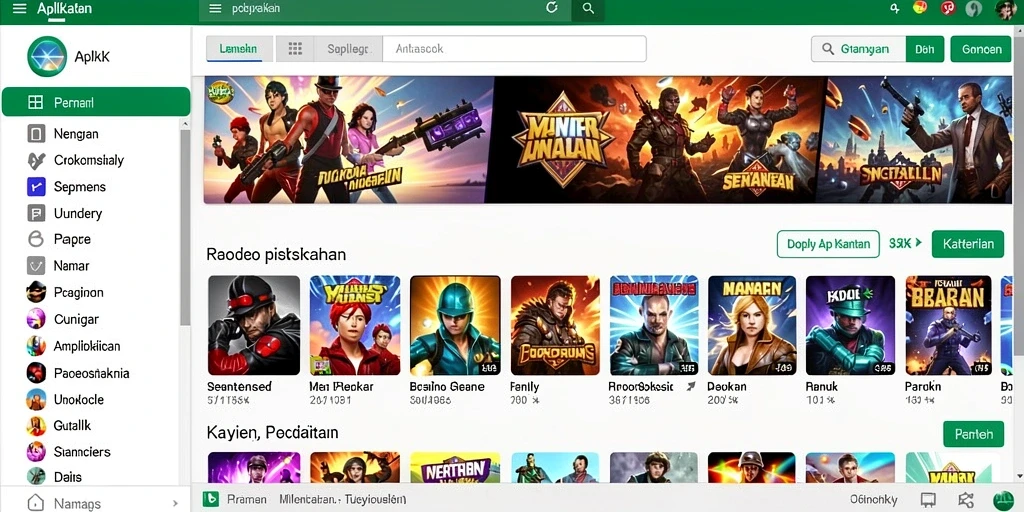1024x512 pixels.
Task: Click the Siannciers app icon
Action: tap(36, 451)
